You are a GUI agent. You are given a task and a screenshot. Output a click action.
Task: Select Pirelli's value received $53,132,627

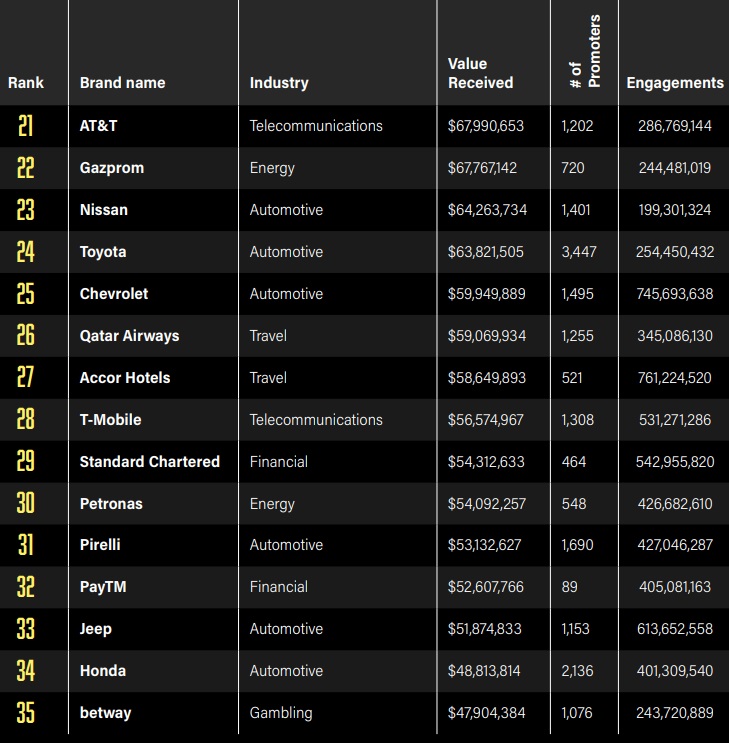tap(486, 545)
